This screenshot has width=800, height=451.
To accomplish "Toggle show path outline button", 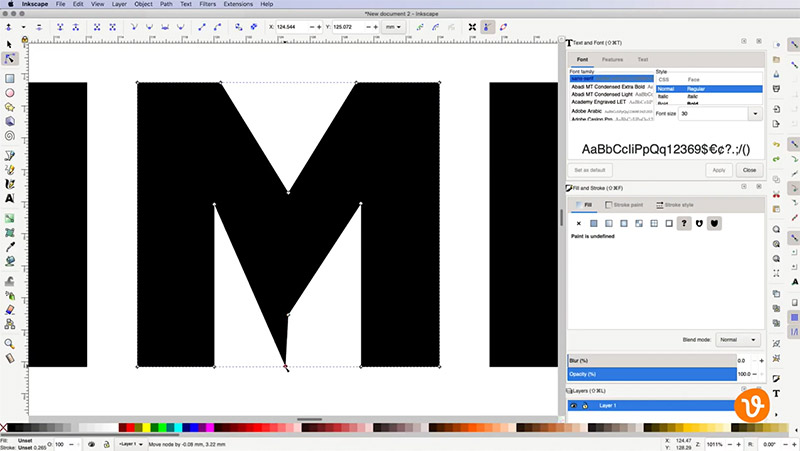I will [x=503, y=27].
